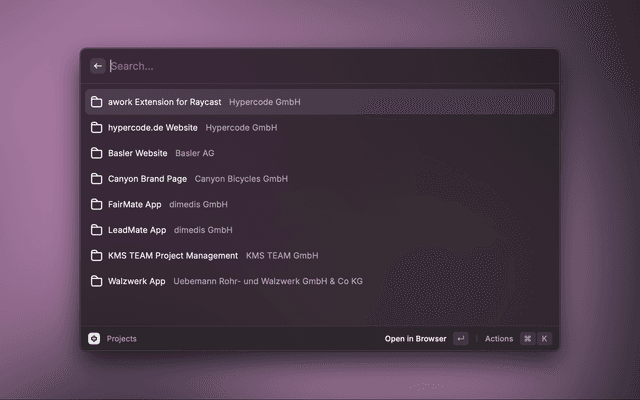Click folder icon beside Walzwerk App

pos(97,281)
